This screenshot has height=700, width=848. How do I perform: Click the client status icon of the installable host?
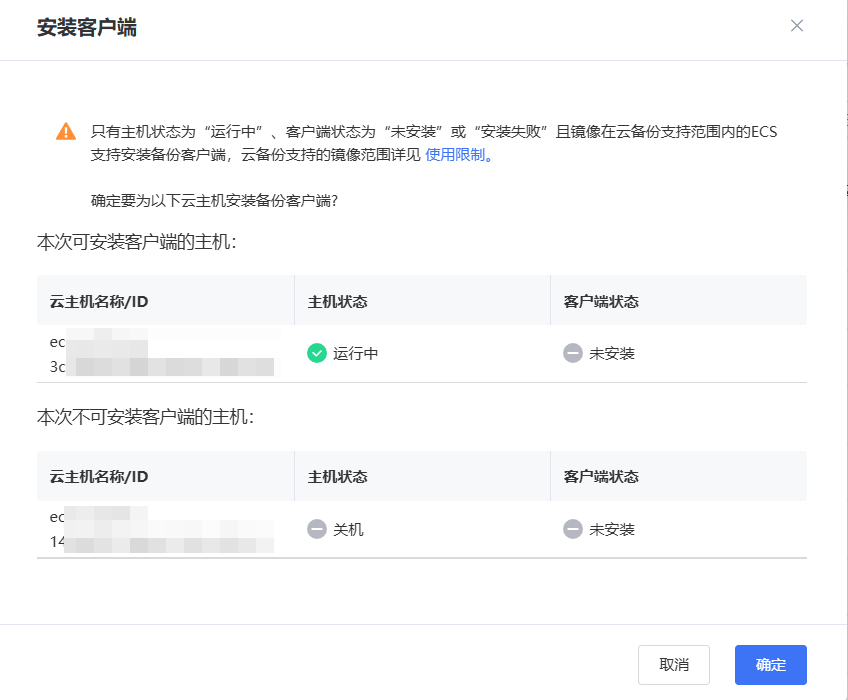(x=571, y=352)
